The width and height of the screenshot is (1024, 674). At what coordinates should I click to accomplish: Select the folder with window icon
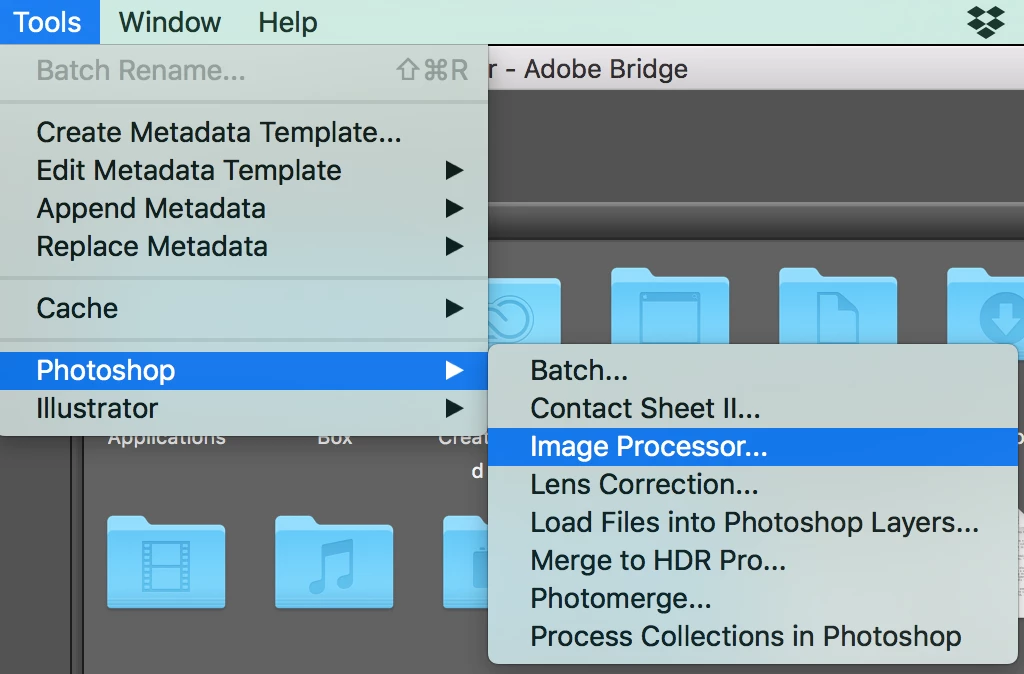click(670, 306)
